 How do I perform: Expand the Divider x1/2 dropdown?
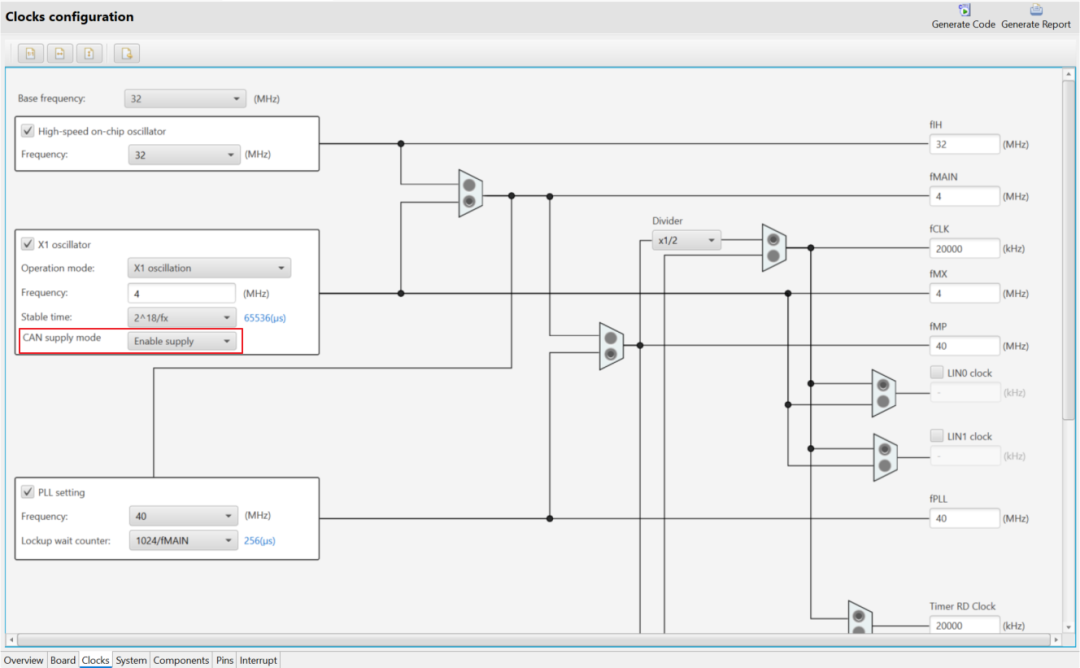tap(686, 240)
